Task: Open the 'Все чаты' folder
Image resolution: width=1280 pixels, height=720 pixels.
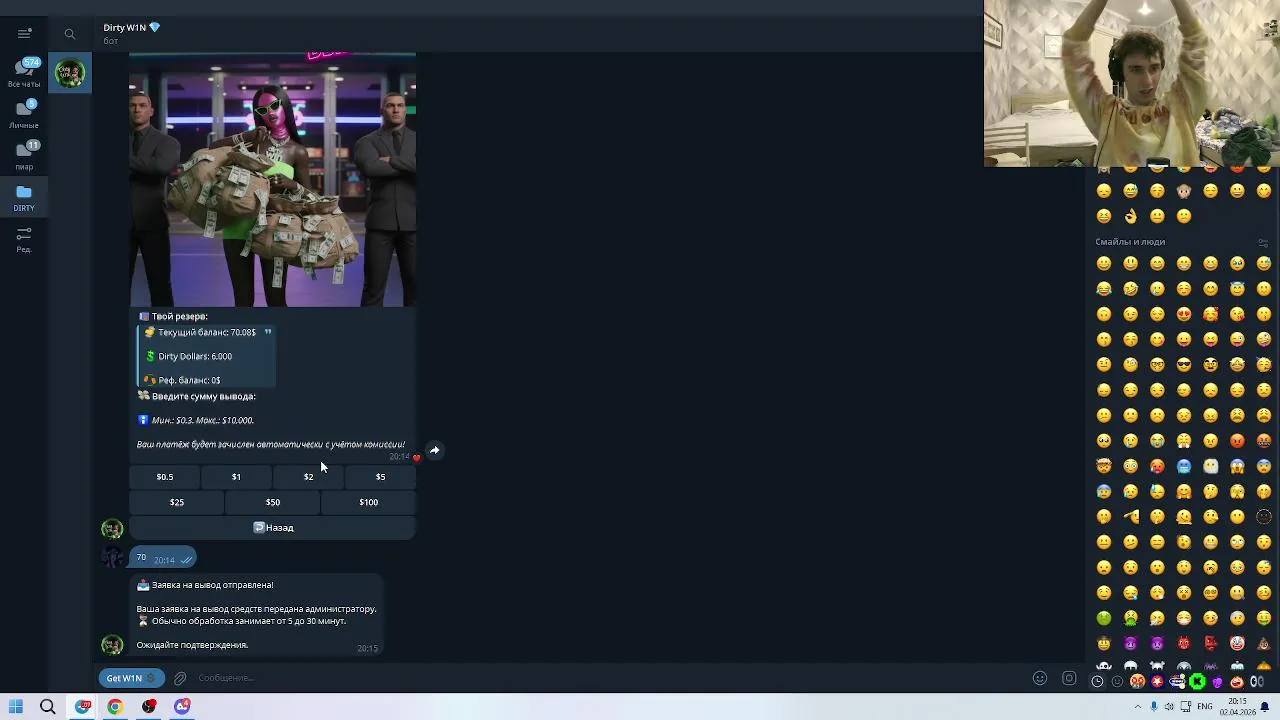Action: (24, 72)
